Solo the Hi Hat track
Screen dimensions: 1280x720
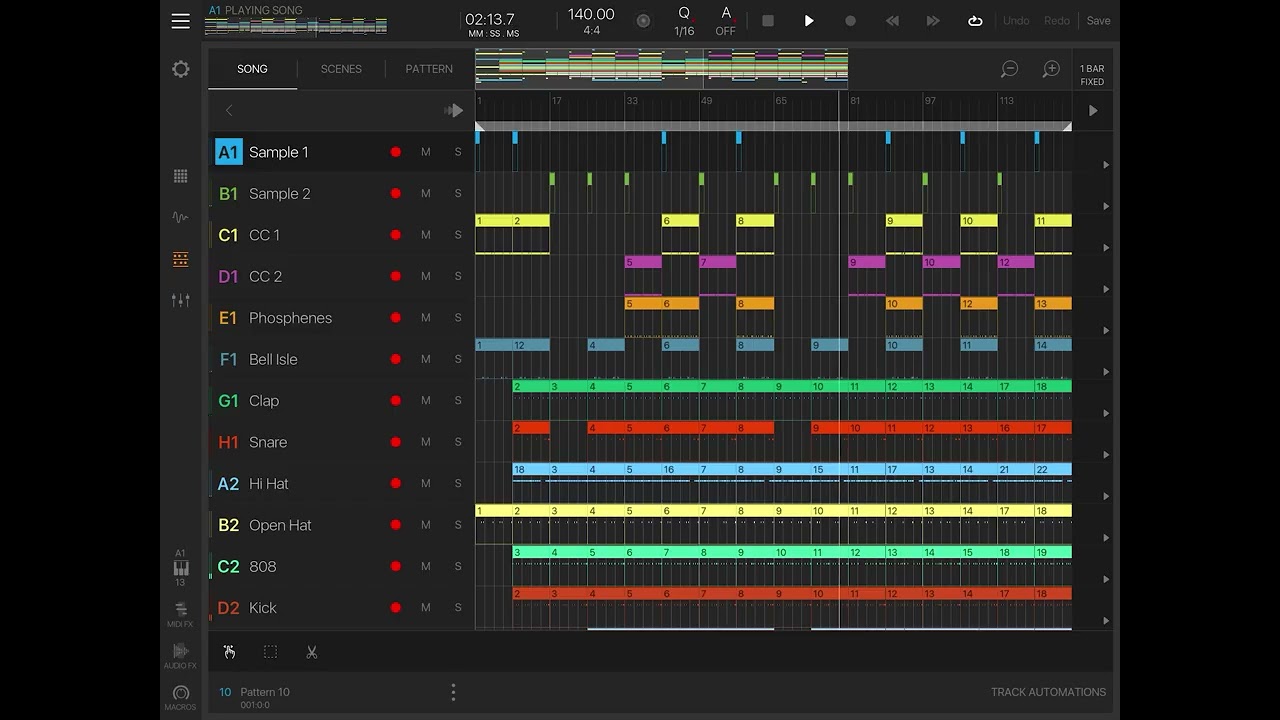(458, 483)
